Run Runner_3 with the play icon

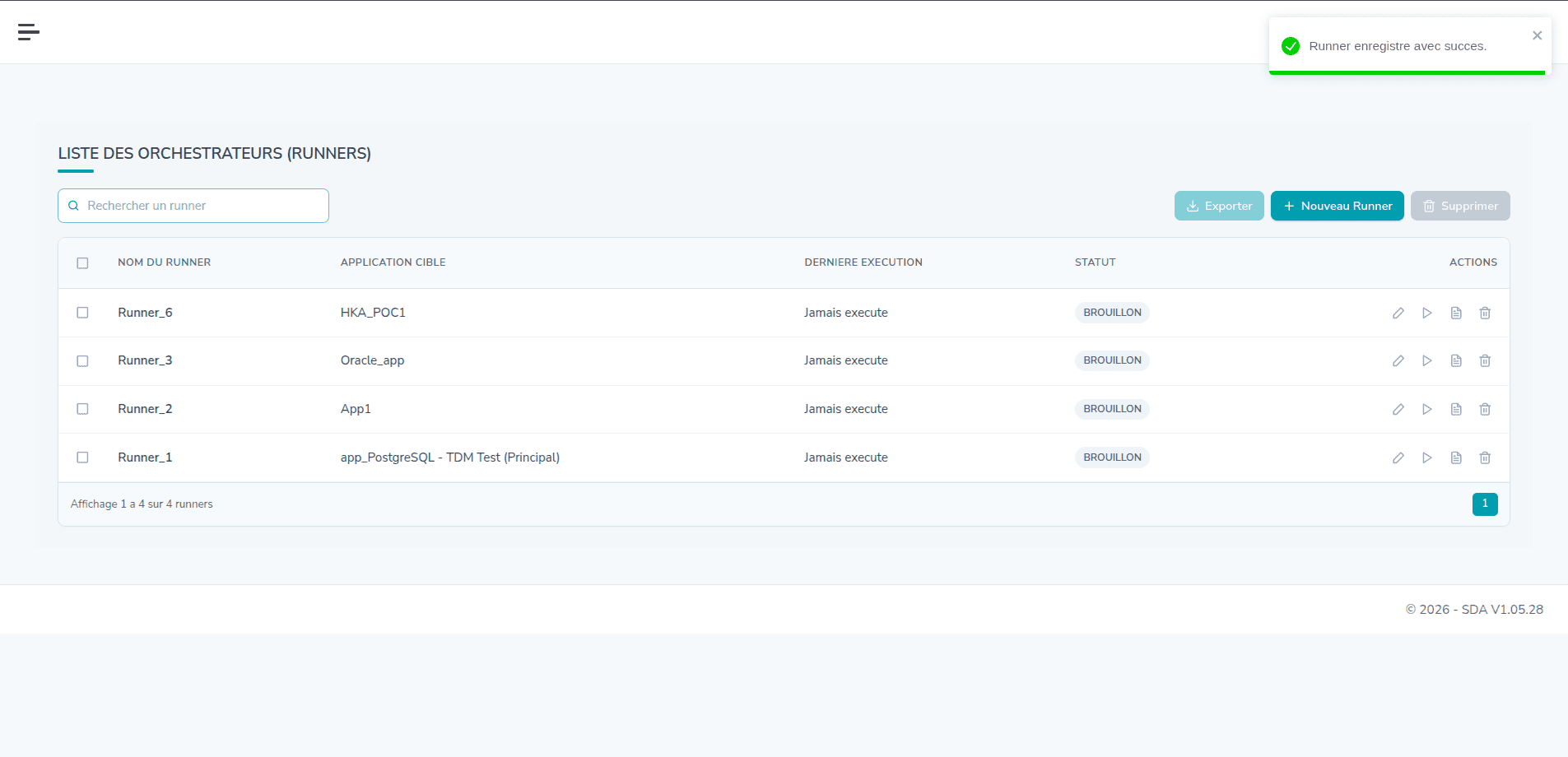click(x=1427, y=360)
